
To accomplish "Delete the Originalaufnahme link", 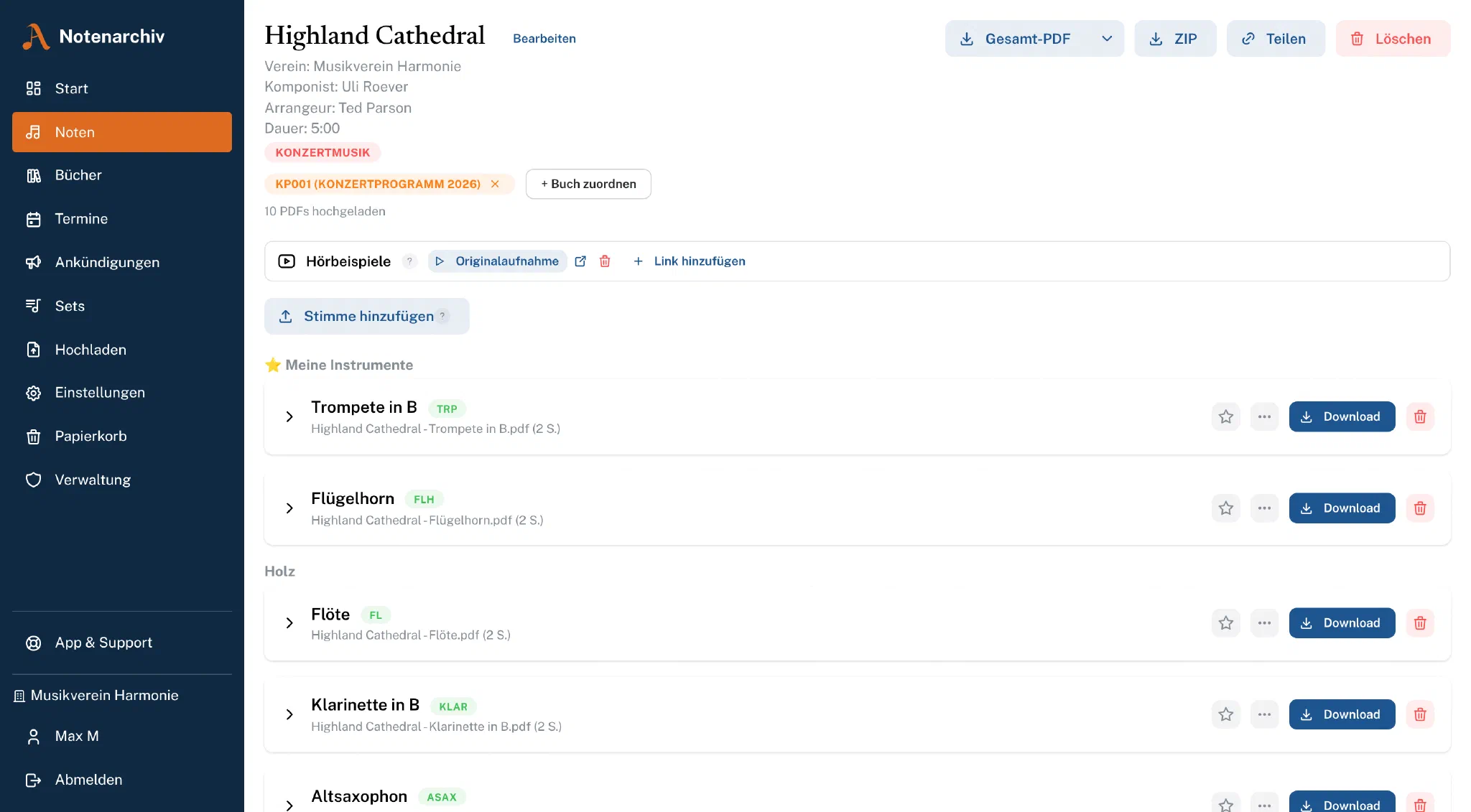I will point(605,261).
